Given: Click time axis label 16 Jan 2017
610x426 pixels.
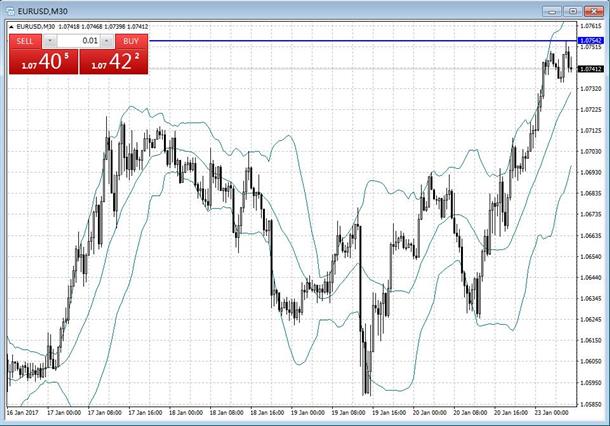Looking at the screenshot, I should [x=23, y=412].
